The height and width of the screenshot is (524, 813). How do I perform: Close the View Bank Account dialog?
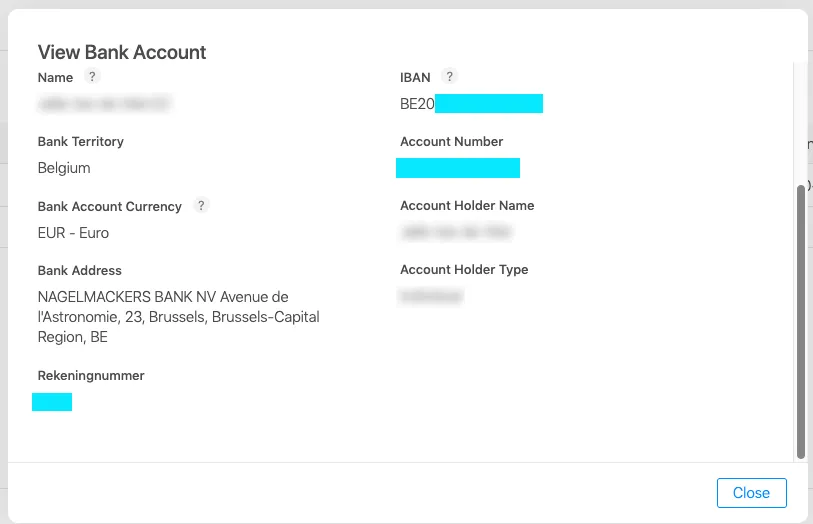click(751, 493)
